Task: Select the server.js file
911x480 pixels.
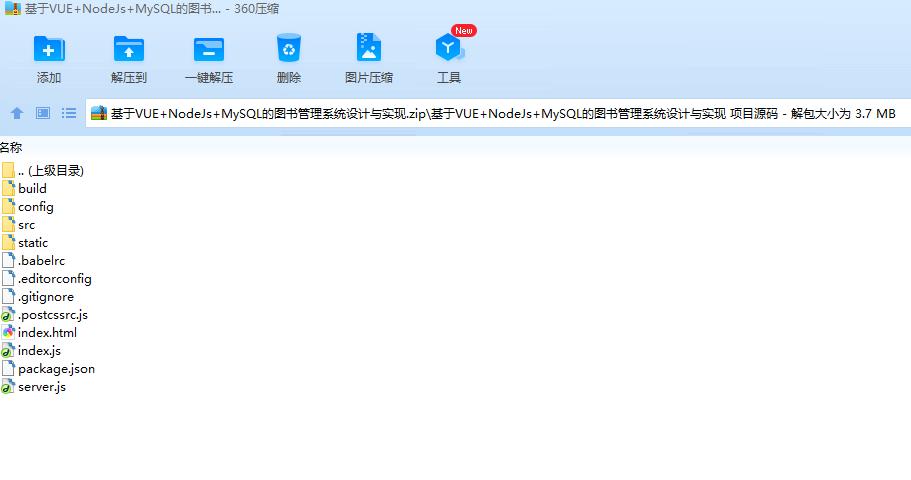Action: (42, 386)
